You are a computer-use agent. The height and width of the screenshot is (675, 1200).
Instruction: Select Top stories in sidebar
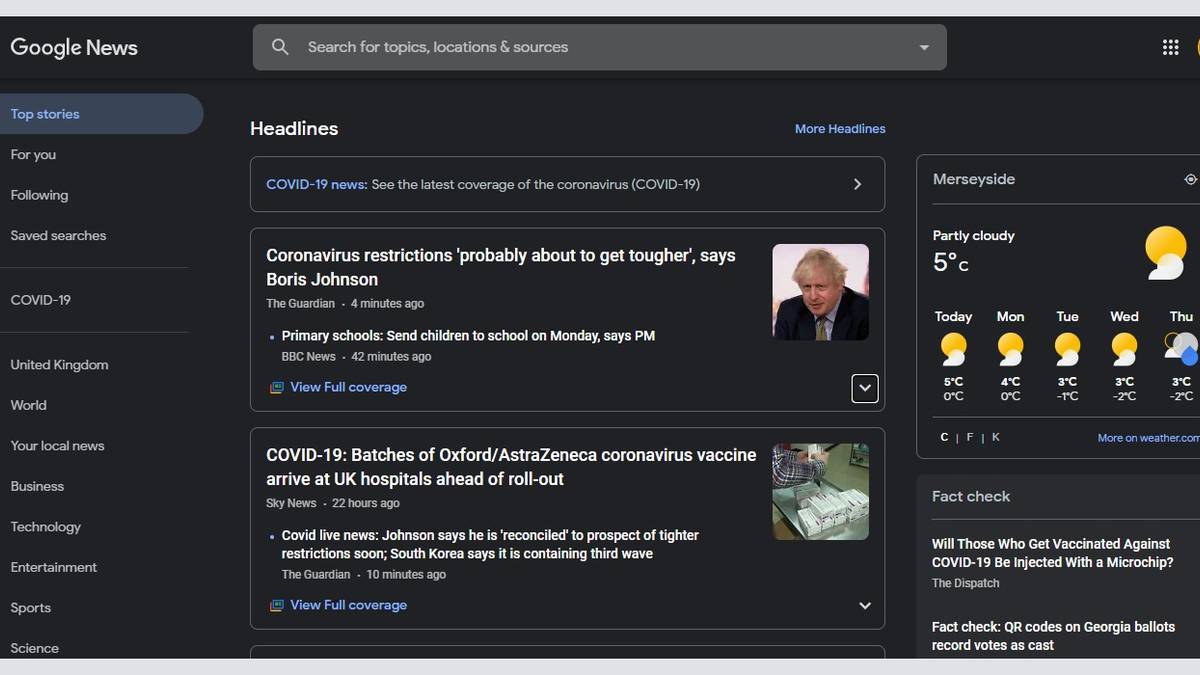coord(101,114)
